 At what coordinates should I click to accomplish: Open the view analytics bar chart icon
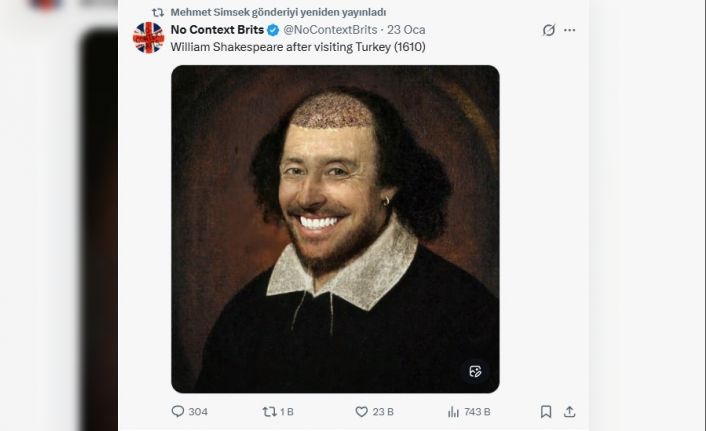453,411
